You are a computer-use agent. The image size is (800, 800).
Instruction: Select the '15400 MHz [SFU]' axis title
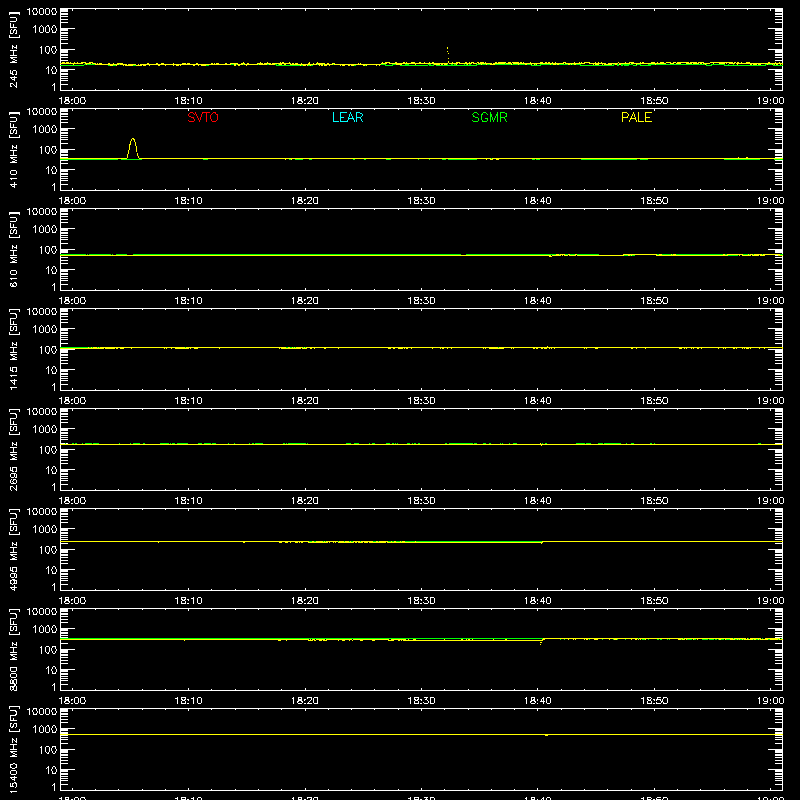[x=13, y=750]
